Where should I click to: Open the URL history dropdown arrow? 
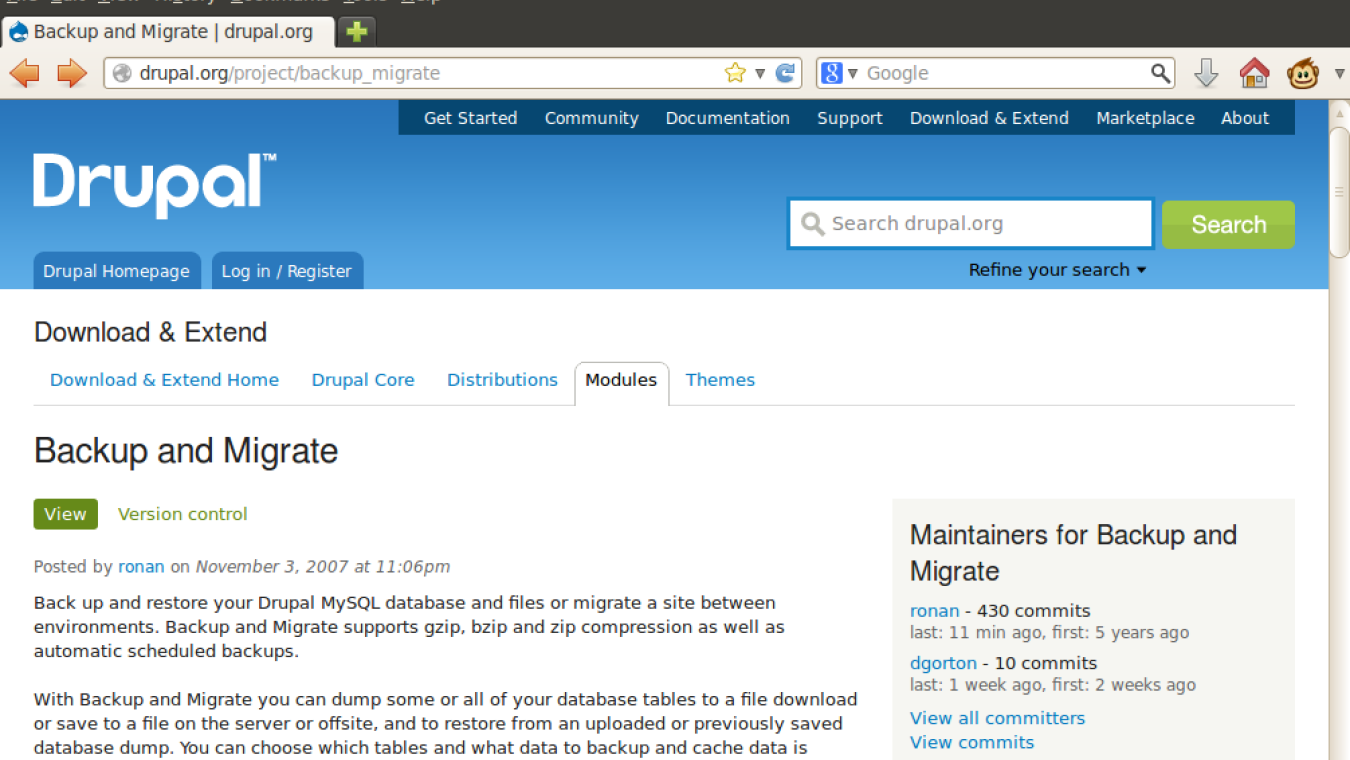click(760, 73)
